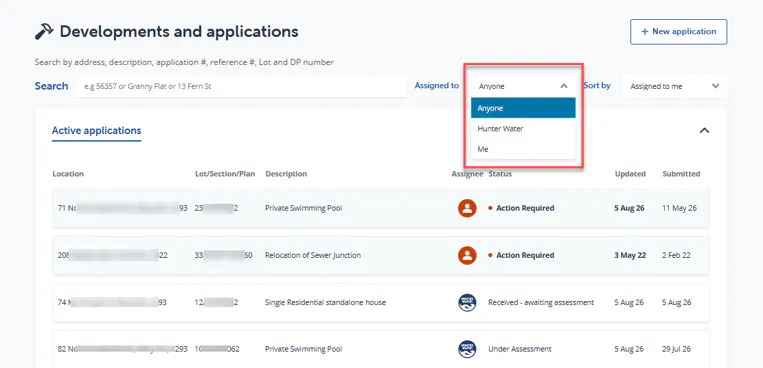763x368 pixels.
Task: Focus the Search input field
Action: pyautogui.click(x=241, y=87)
